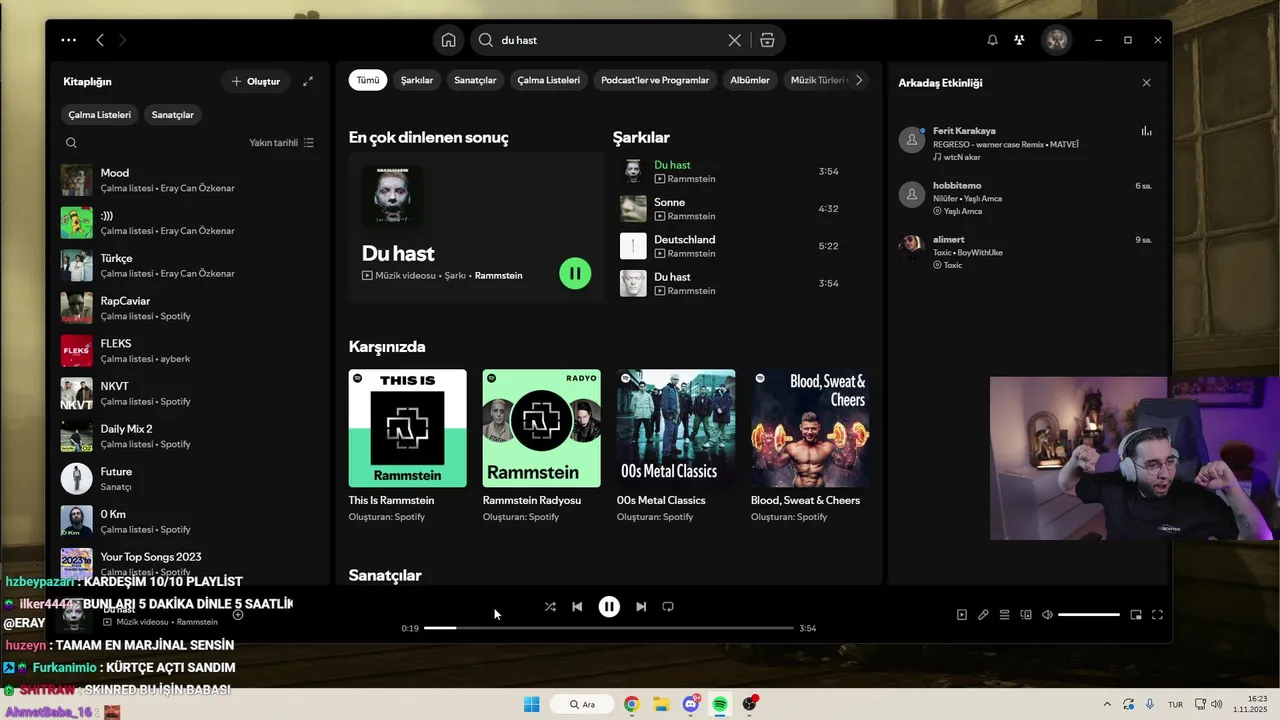The height and width of the screenshot is (720, 1280).
Task: Go back with the left arrow
Action: [100, 40]
